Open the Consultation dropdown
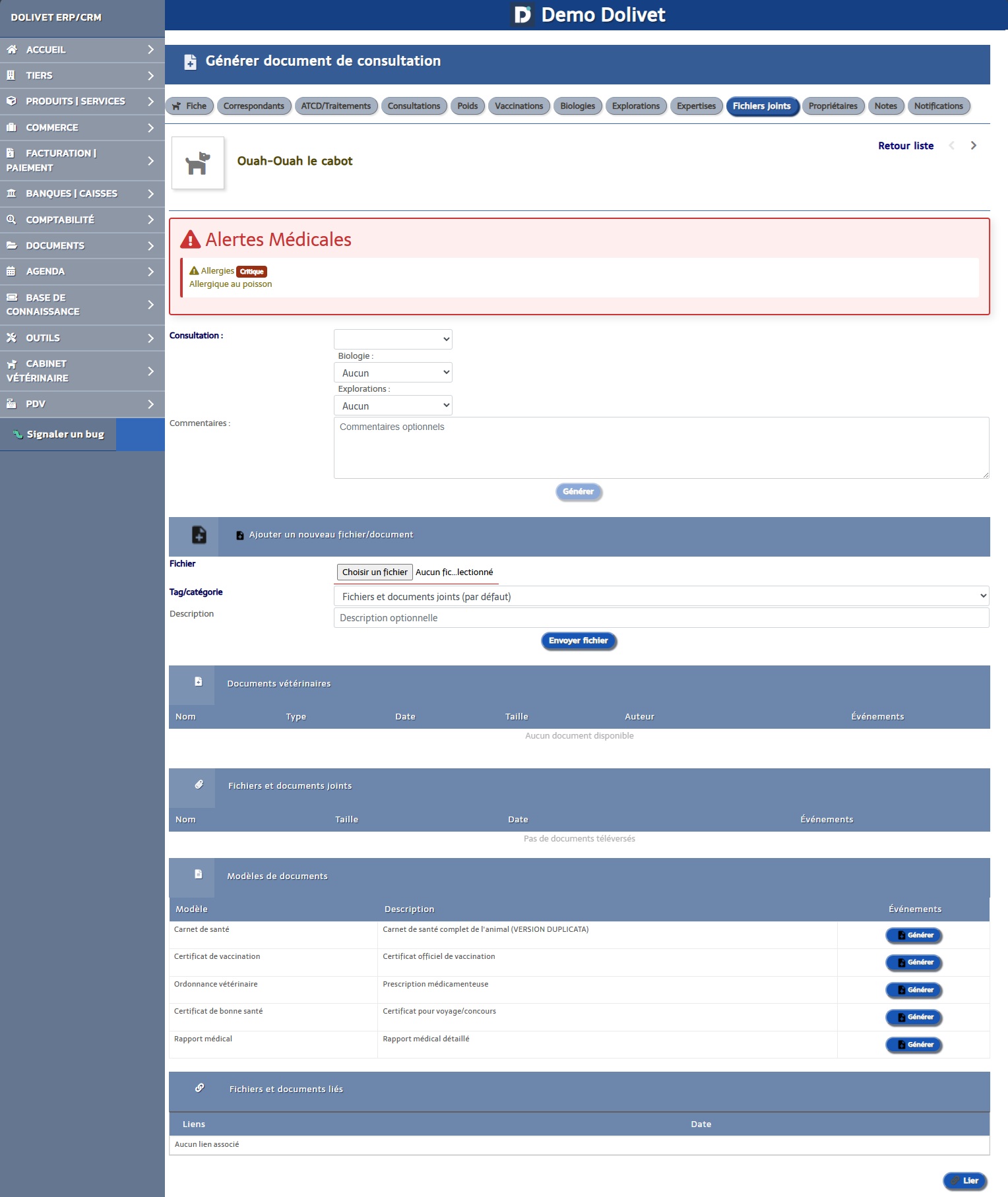 point(393,339)
